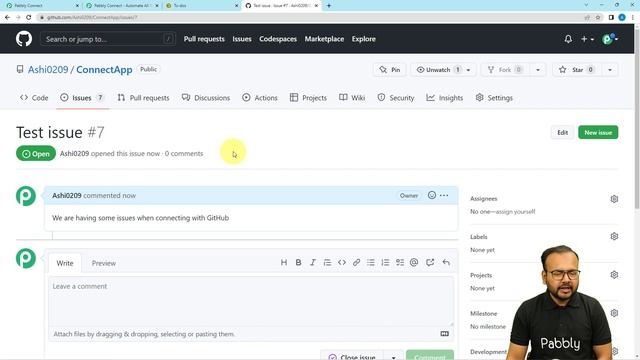The width and height of the screenshot is (640, 360).
Task: Open the GitHub home logo
Action: pos(24,39)
